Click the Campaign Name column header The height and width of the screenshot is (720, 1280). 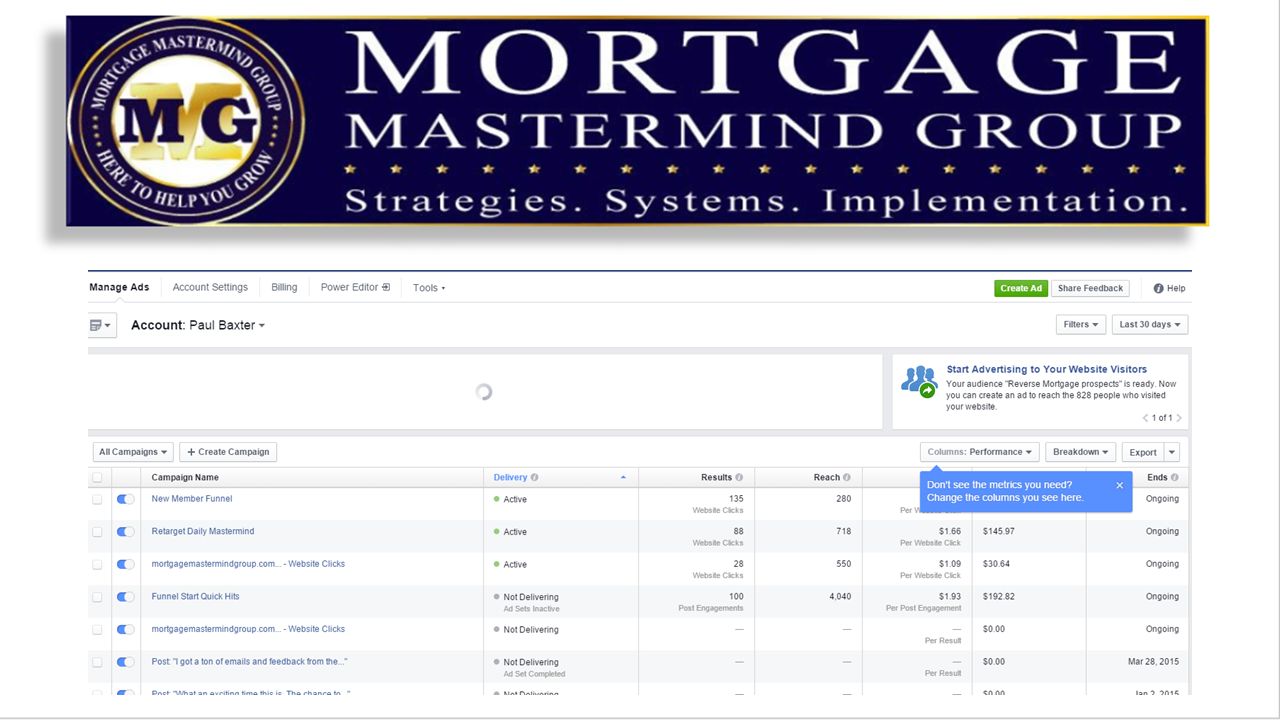point(185,478)
